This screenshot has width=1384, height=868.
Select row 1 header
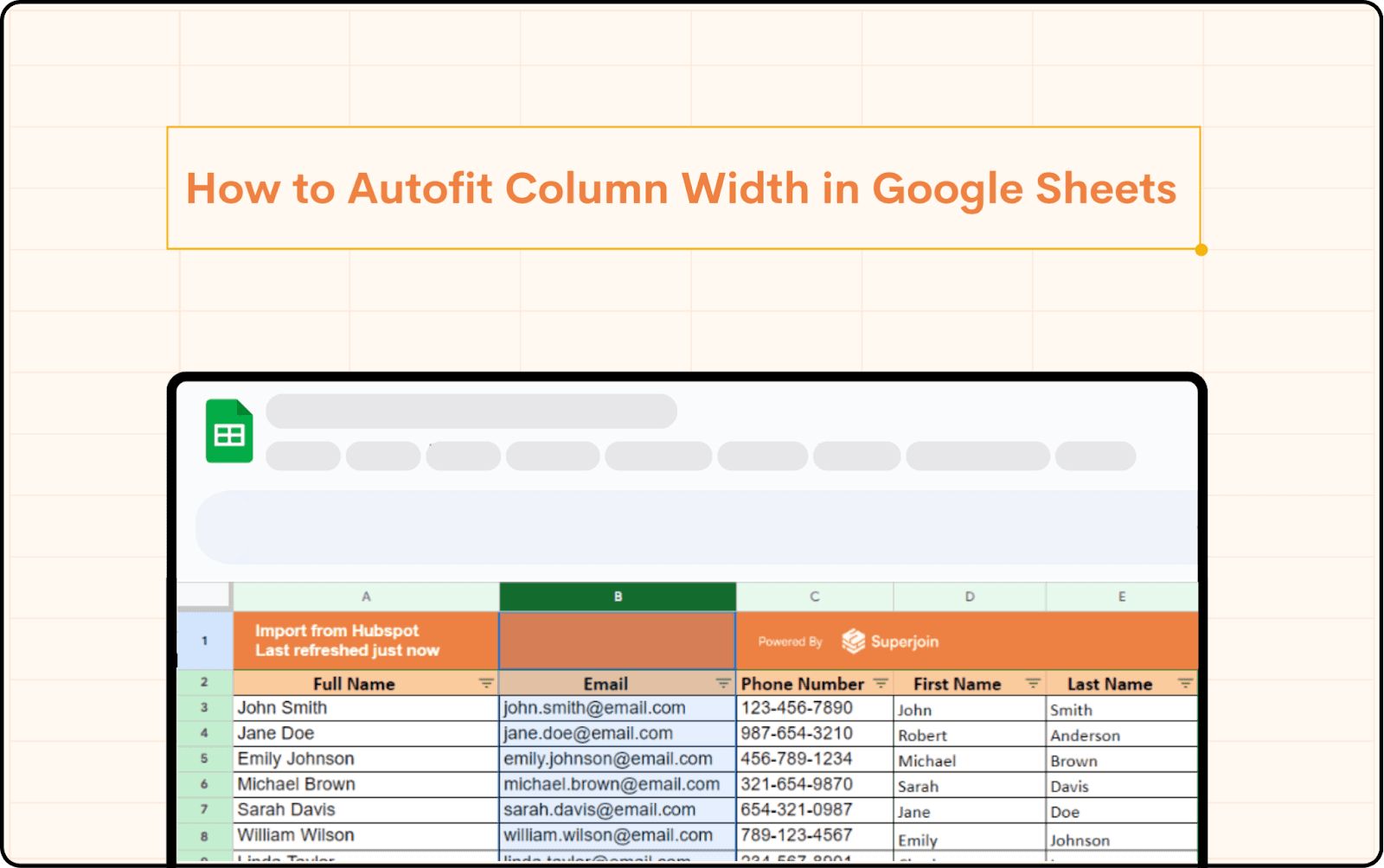(x=204, y=641)
